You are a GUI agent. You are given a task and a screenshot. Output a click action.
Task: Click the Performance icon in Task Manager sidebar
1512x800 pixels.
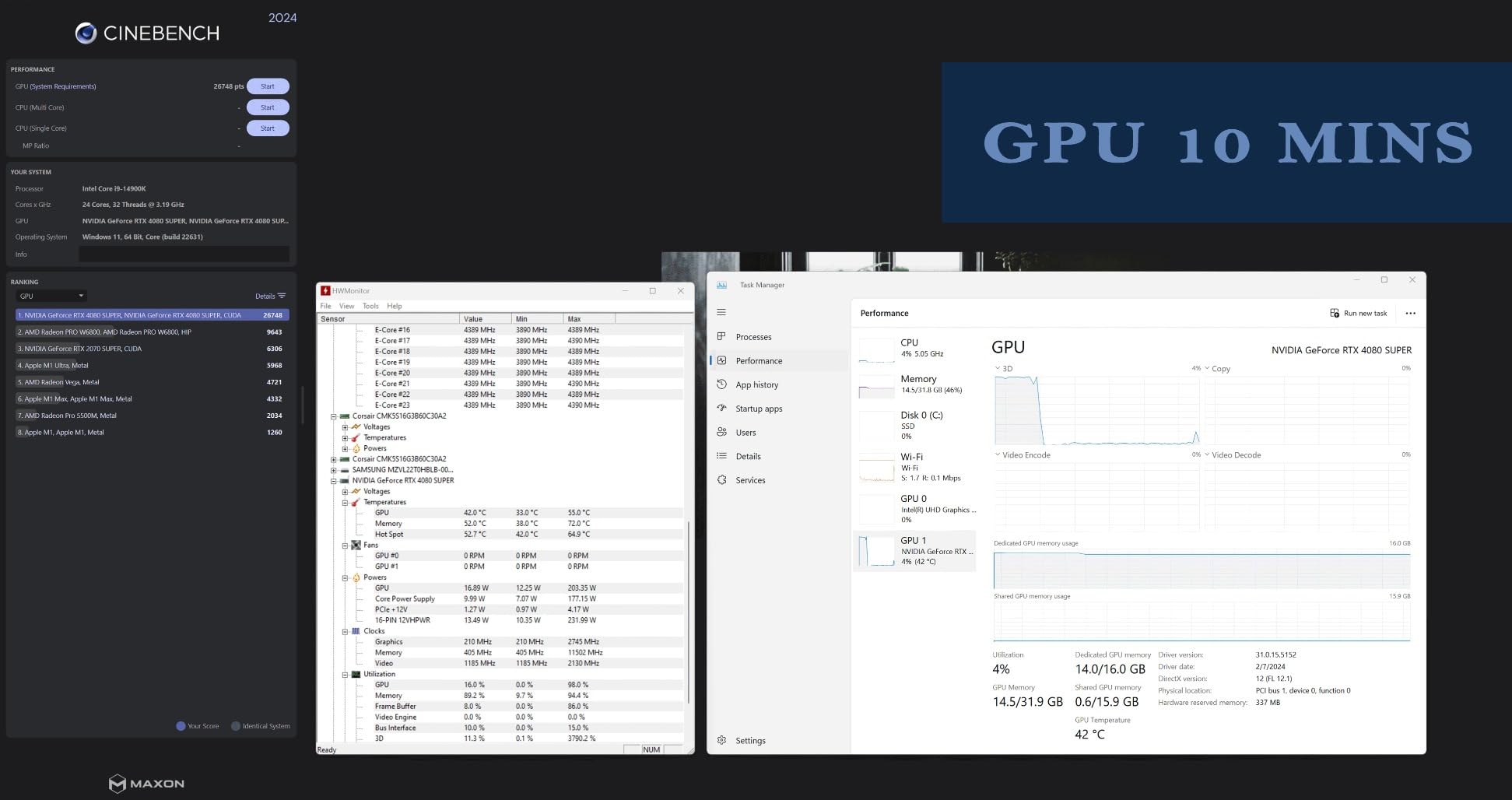721,361
